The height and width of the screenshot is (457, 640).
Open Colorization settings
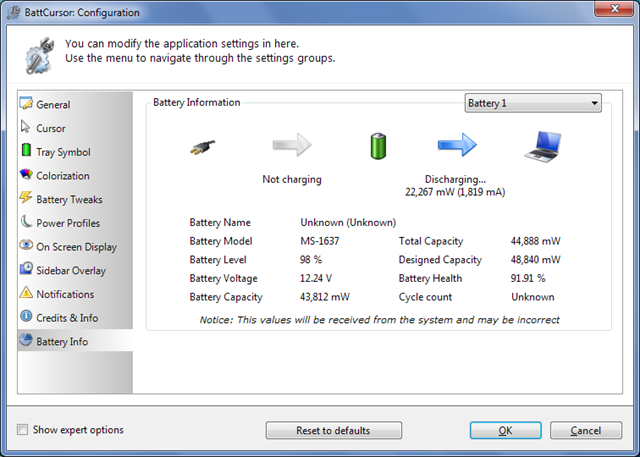pos(75,175)
